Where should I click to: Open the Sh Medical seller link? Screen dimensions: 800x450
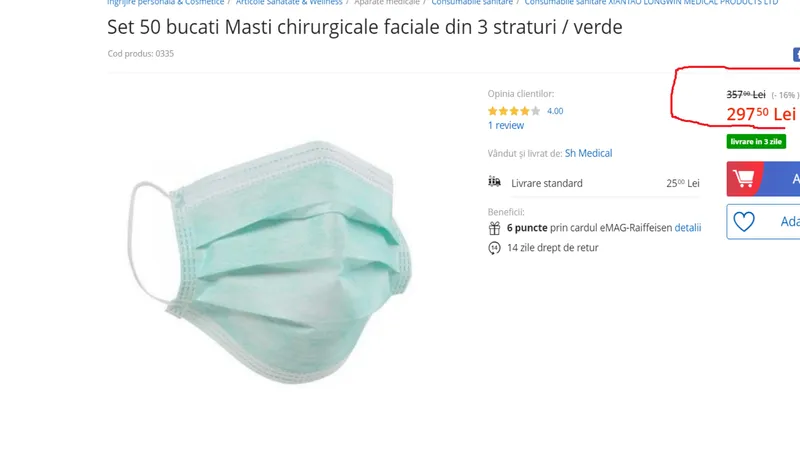588,153
